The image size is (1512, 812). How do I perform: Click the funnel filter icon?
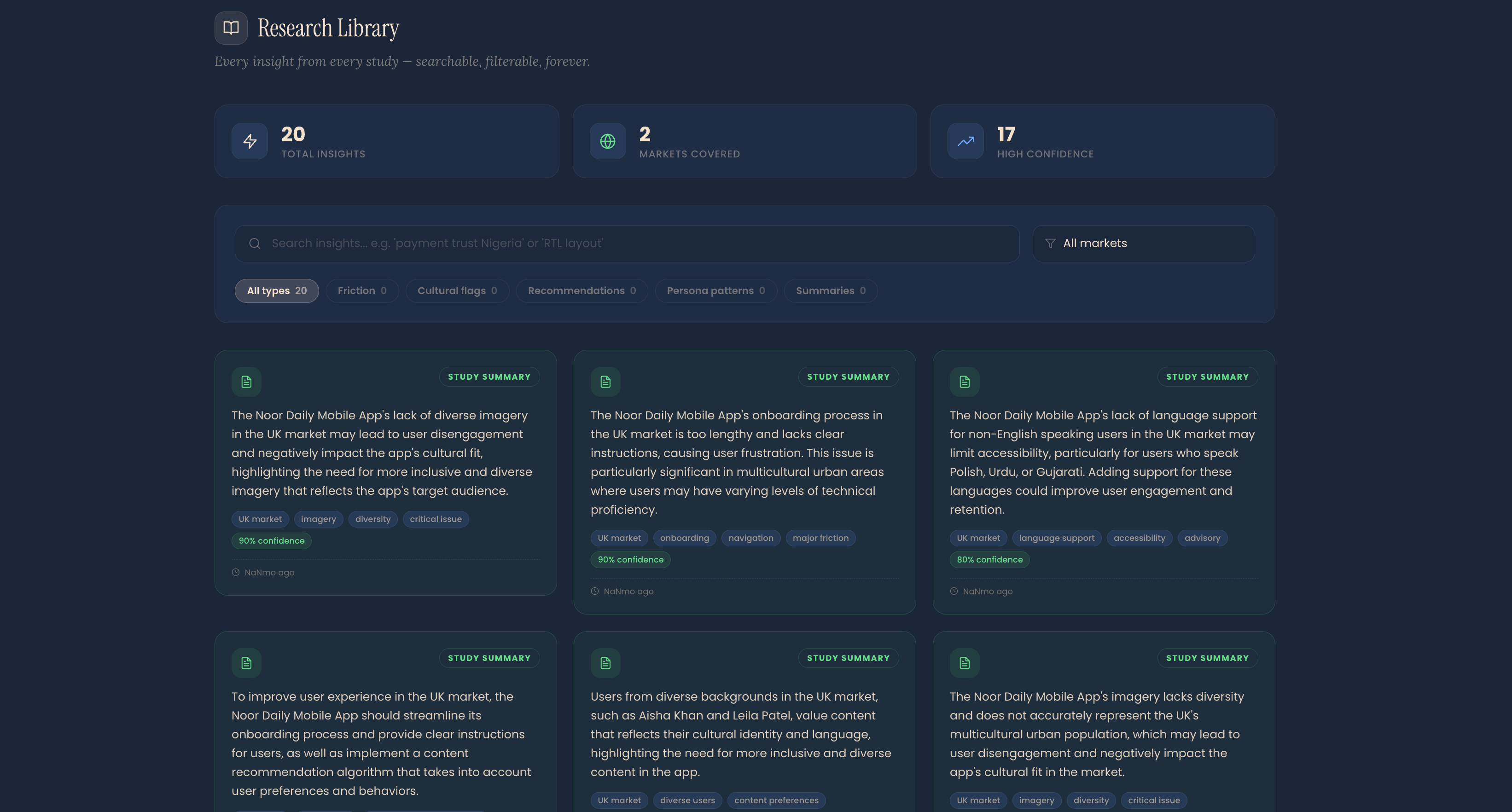click(1050, 244)
